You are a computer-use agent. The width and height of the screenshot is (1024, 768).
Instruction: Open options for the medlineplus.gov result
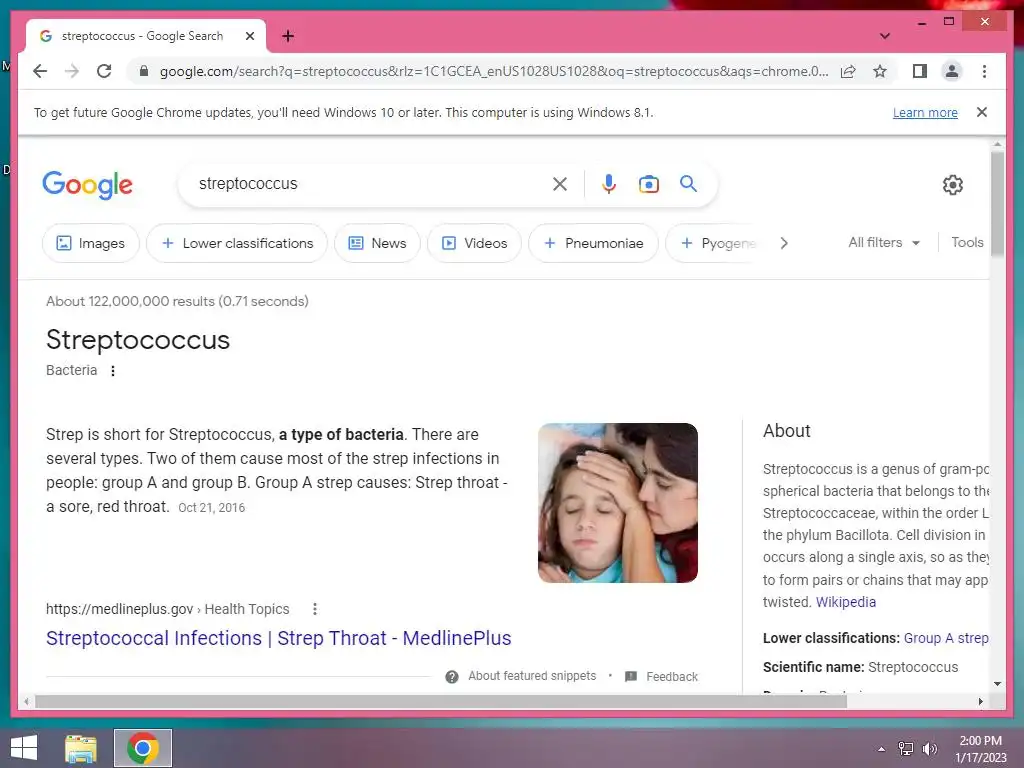coord(315,609)
